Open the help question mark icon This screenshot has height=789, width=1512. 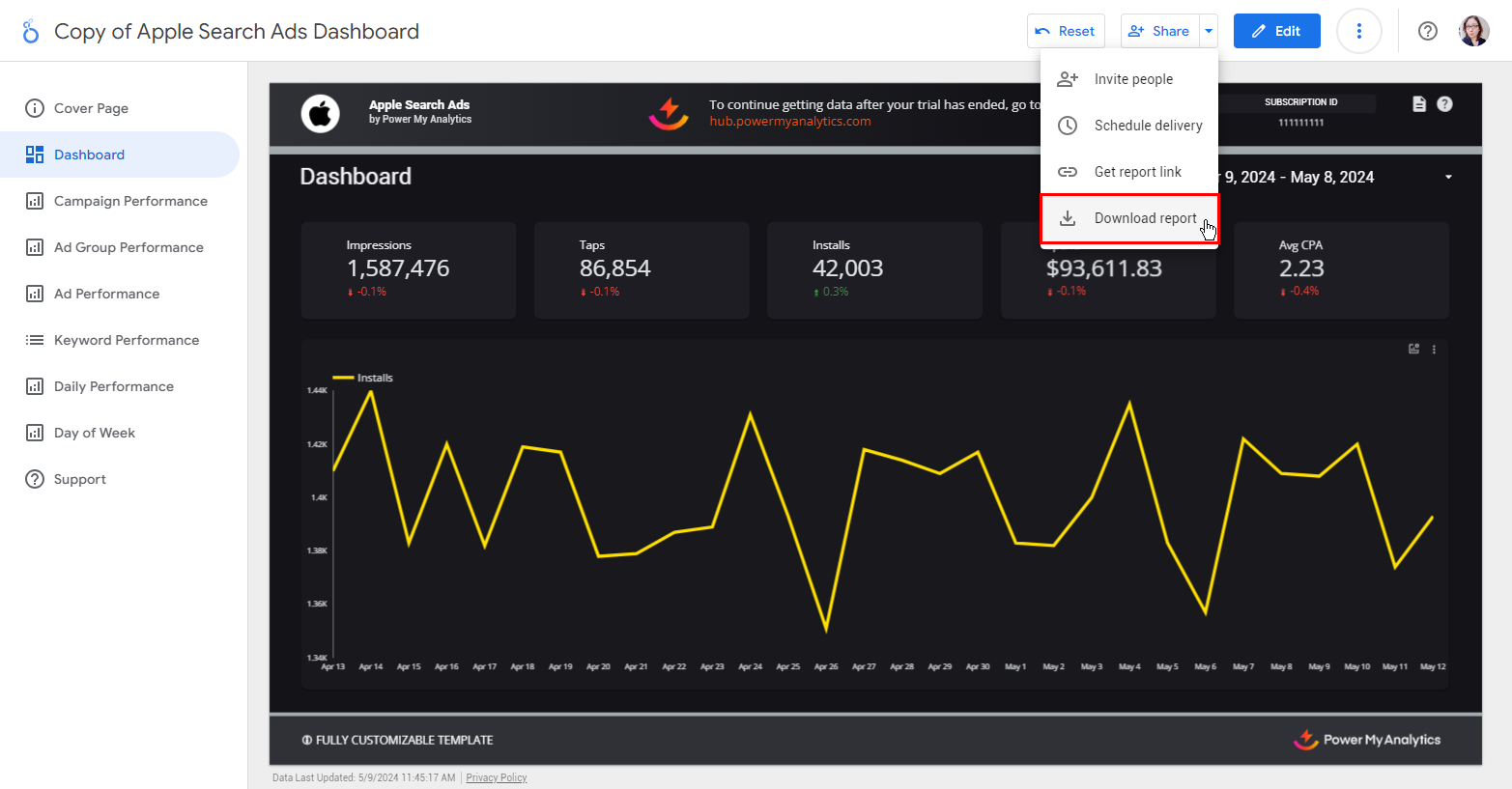pyautogui.click(x=1427, y=31)
